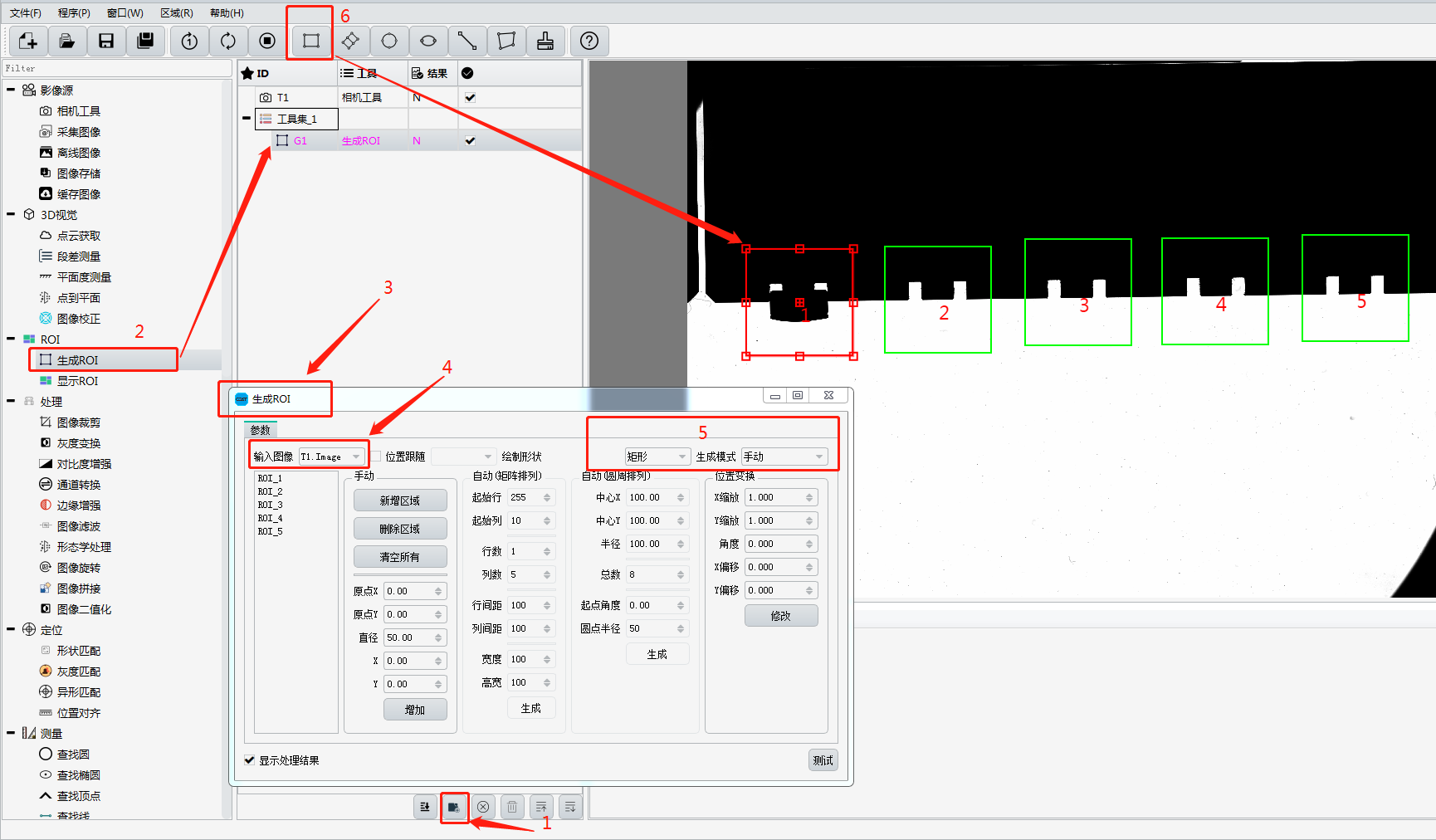This screenshot has height=840, width=1436.
Task: Run once using the circled-1 icon
Action: (189, 41)
